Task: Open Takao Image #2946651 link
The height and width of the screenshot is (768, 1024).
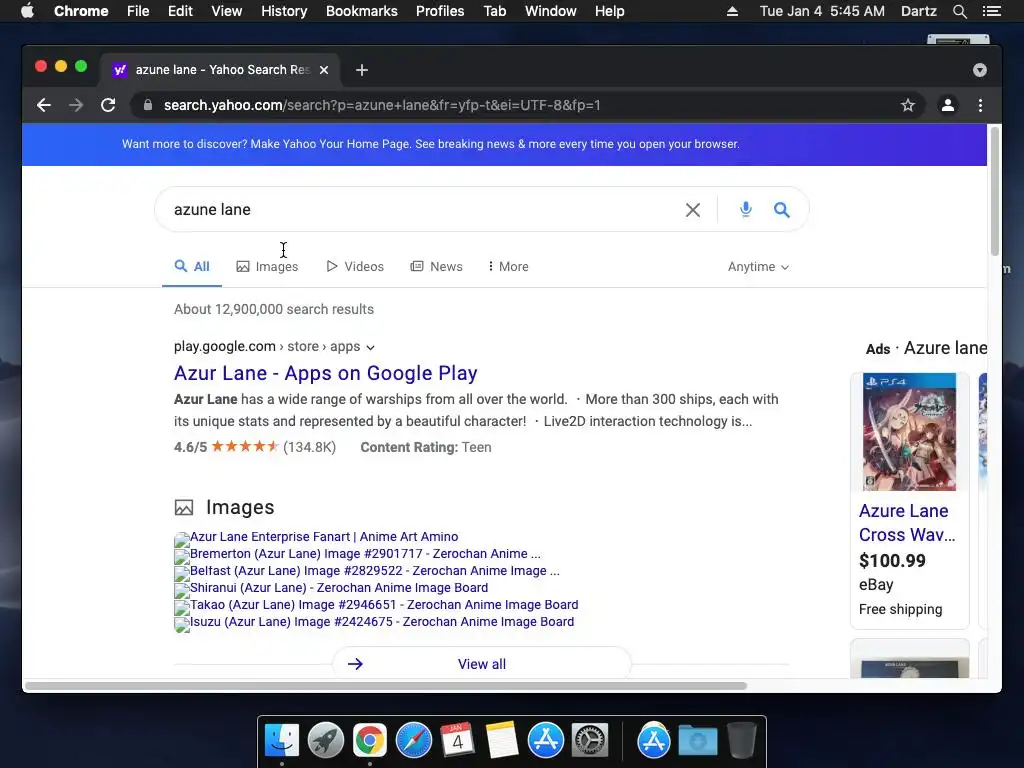Action: coord(384,605)
